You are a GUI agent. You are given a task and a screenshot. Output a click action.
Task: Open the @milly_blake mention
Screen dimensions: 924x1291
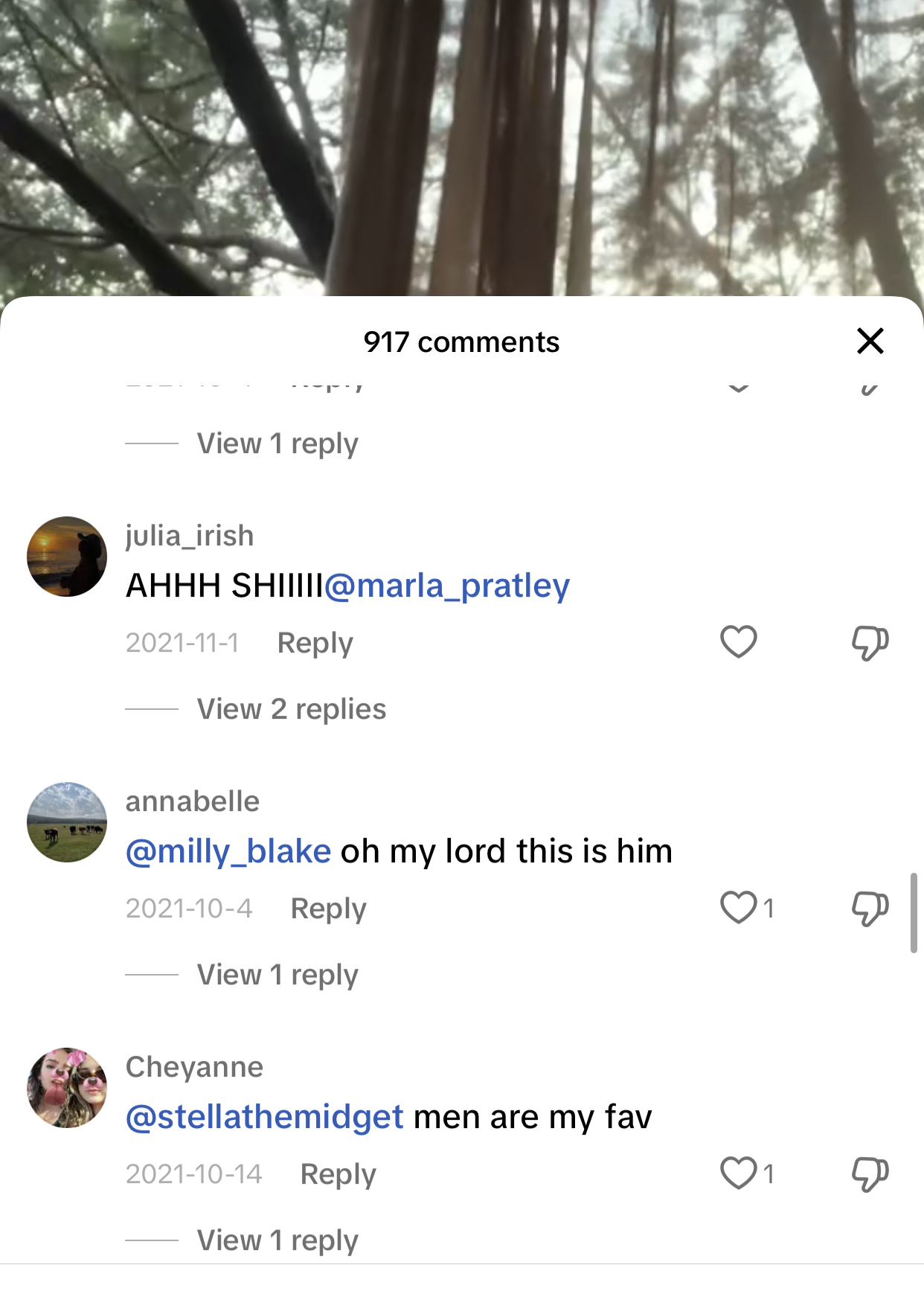[x=228, y=852]
